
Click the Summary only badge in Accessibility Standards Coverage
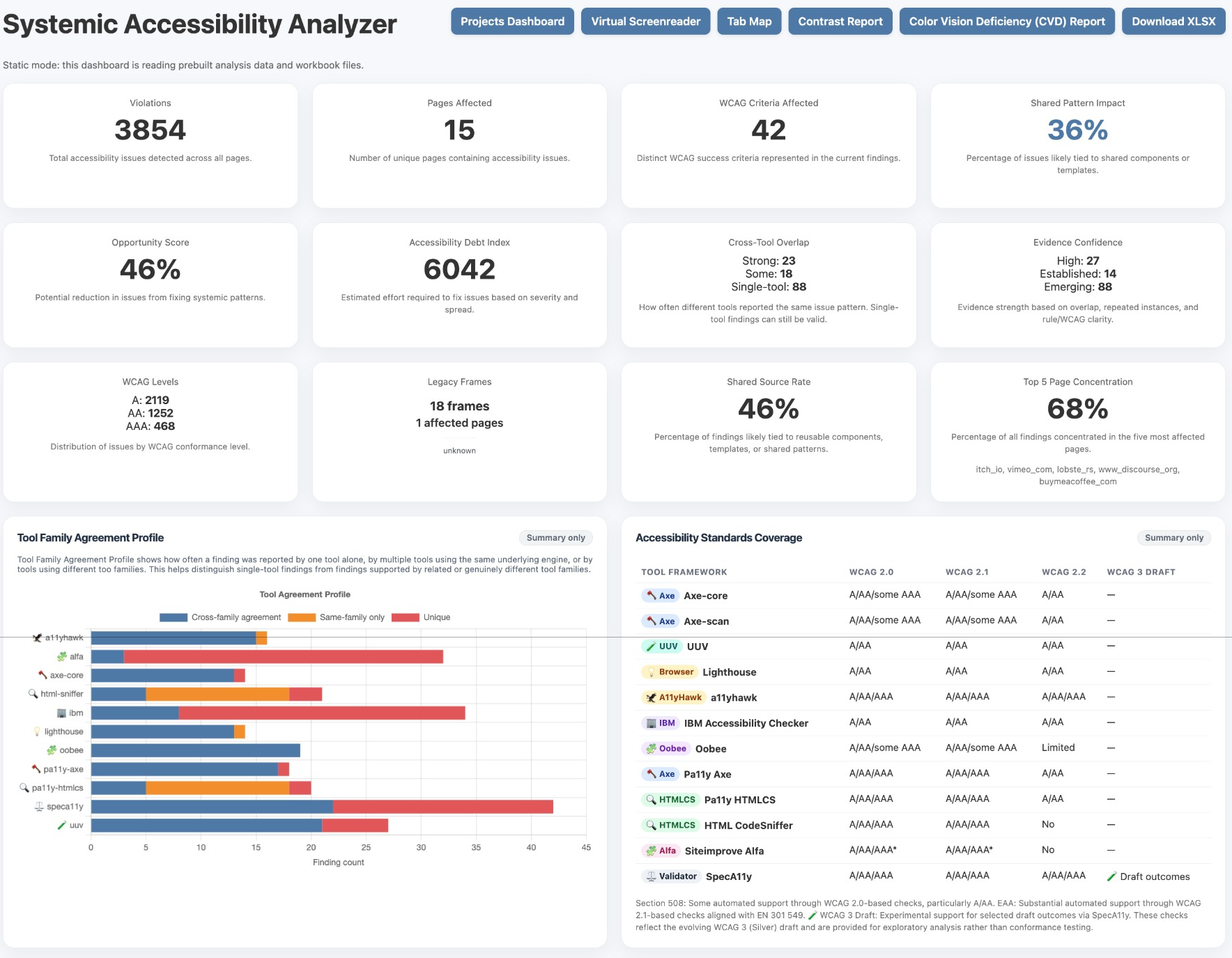point(1174,538)
